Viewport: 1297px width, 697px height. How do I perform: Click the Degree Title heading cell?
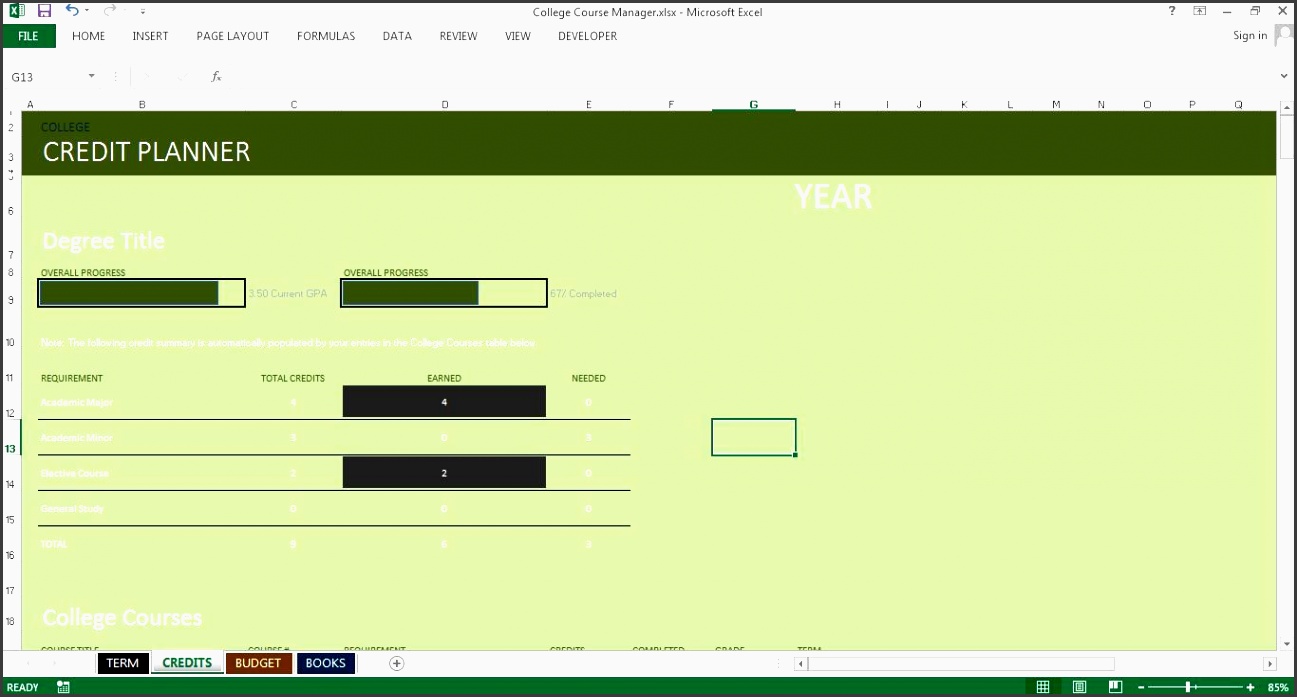103,241
